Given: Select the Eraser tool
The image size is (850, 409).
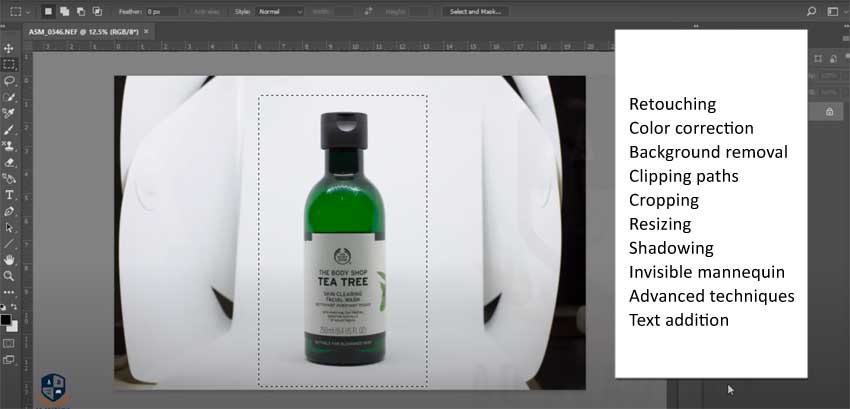Looking at the screenshot, I should [x=9, y=162].
